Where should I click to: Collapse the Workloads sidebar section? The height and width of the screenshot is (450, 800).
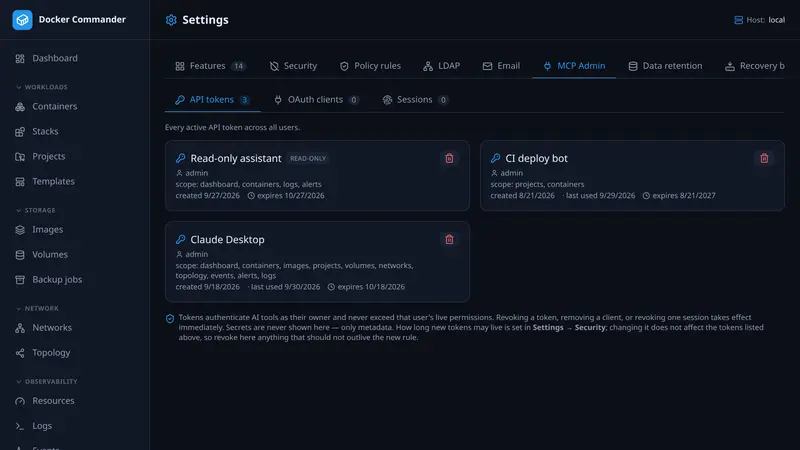[x=41, y=87]
